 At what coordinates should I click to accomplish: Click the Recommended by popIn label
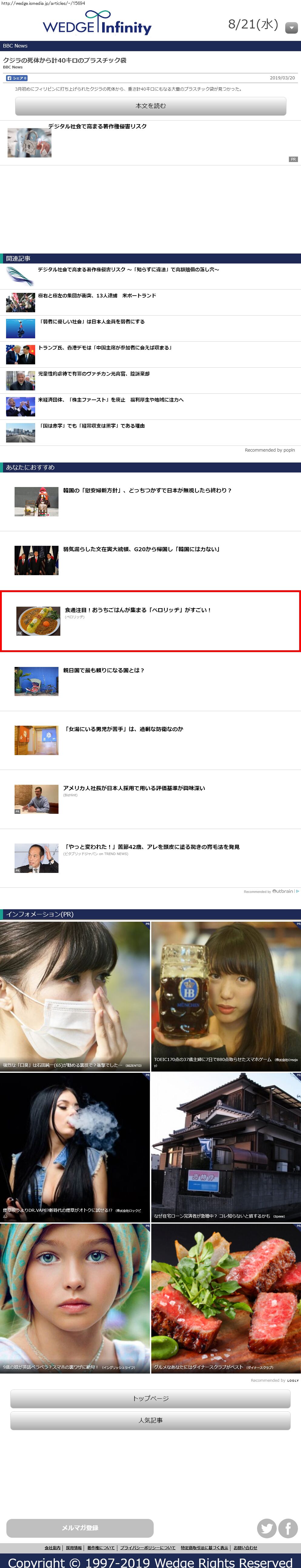tap(269, 450)
